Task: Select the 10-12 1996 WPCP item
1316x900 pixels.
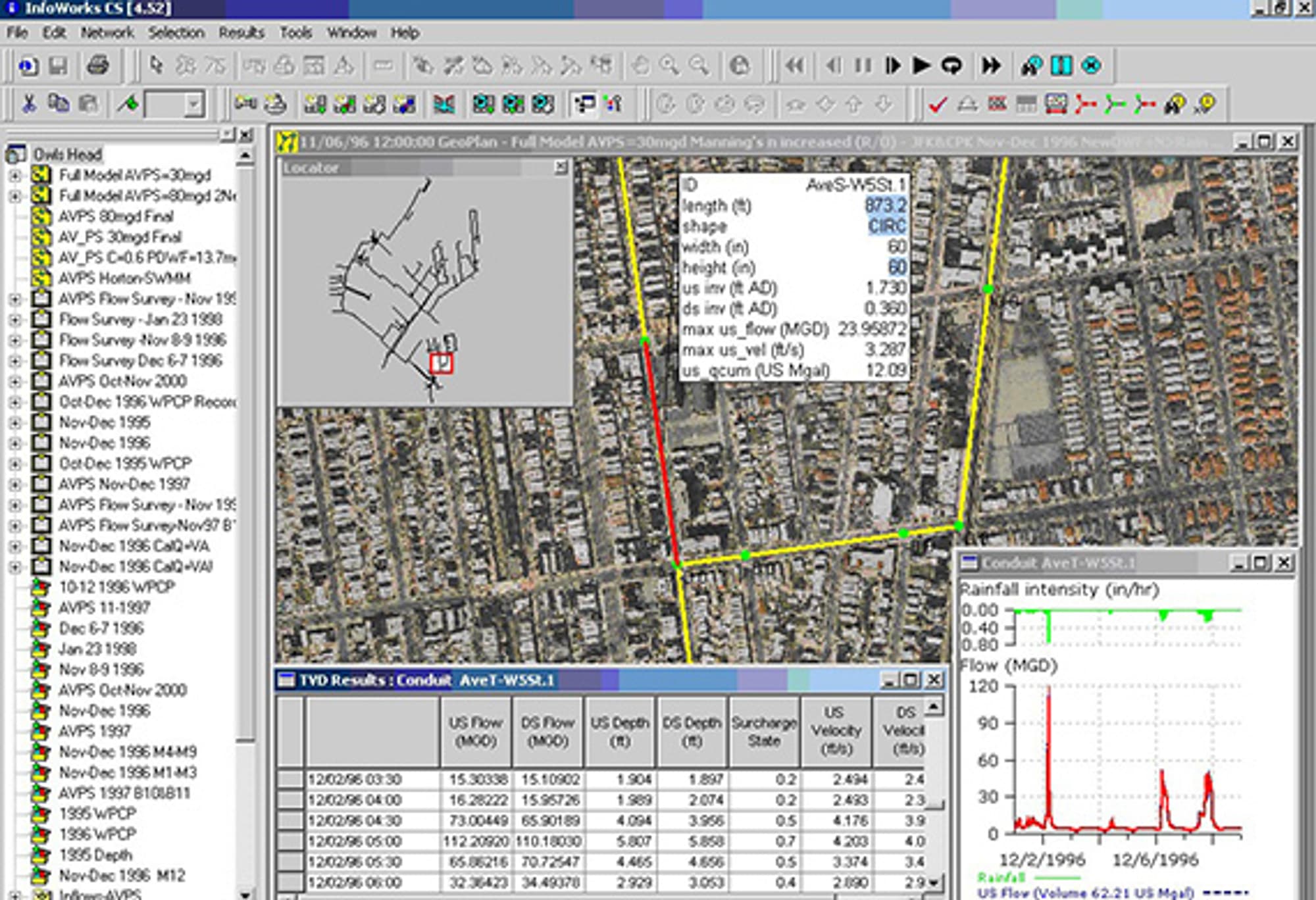Action: coord(117,587)
